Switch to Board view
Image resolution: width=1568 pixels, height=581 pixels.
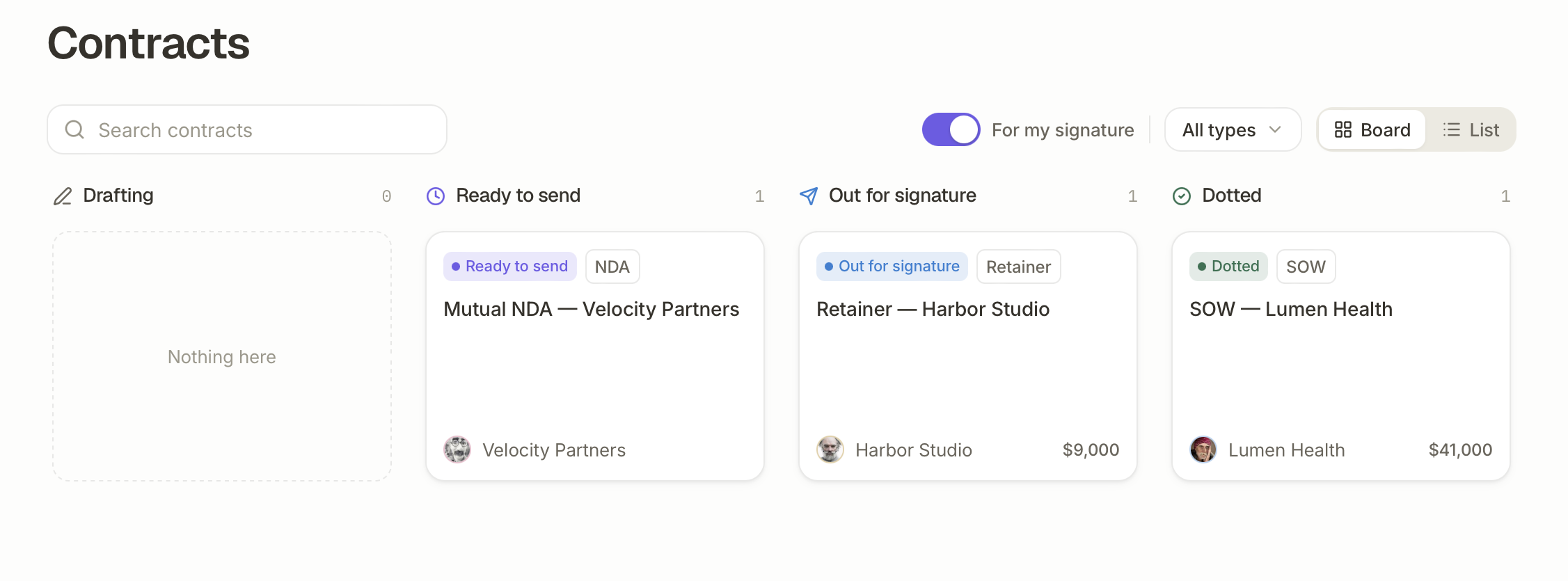[1372, 129]
